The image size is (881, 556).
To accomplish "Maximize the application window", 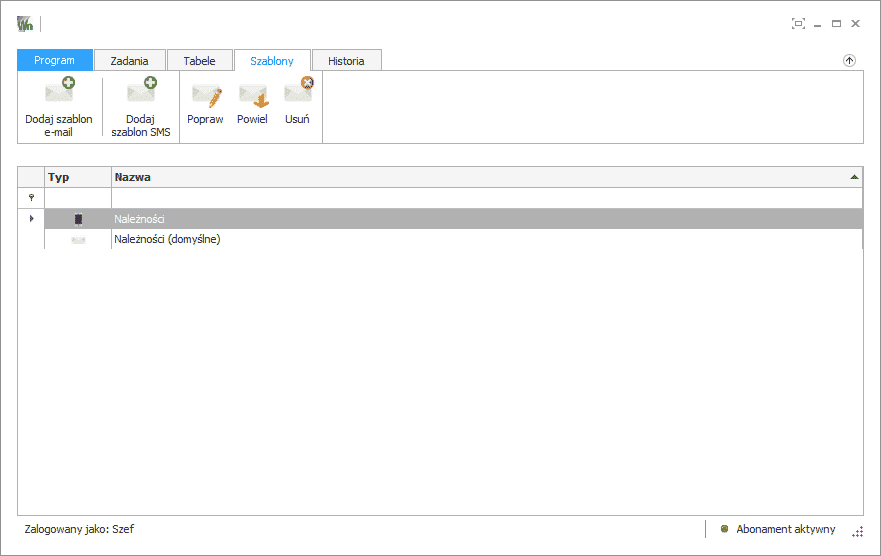I will pyautogui.click(x=836, y=24).
